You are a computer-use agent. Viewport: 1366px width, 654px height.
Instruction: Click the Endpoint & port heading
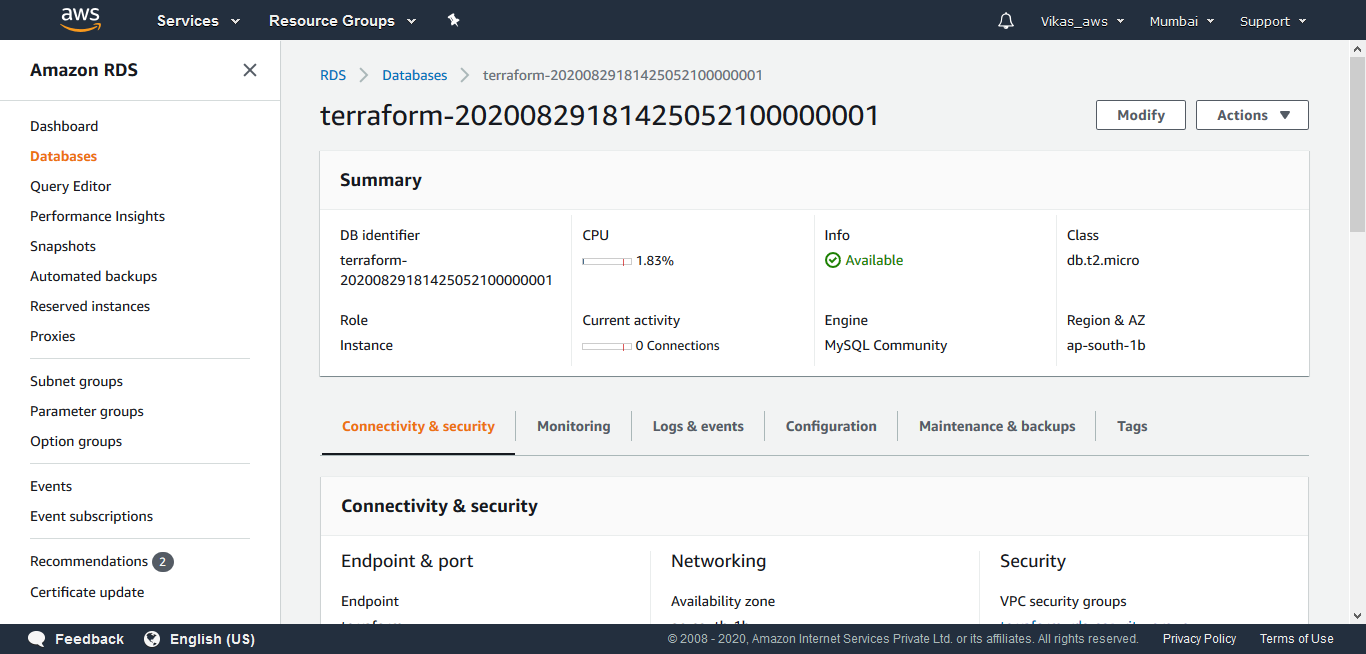click(407, 561)
